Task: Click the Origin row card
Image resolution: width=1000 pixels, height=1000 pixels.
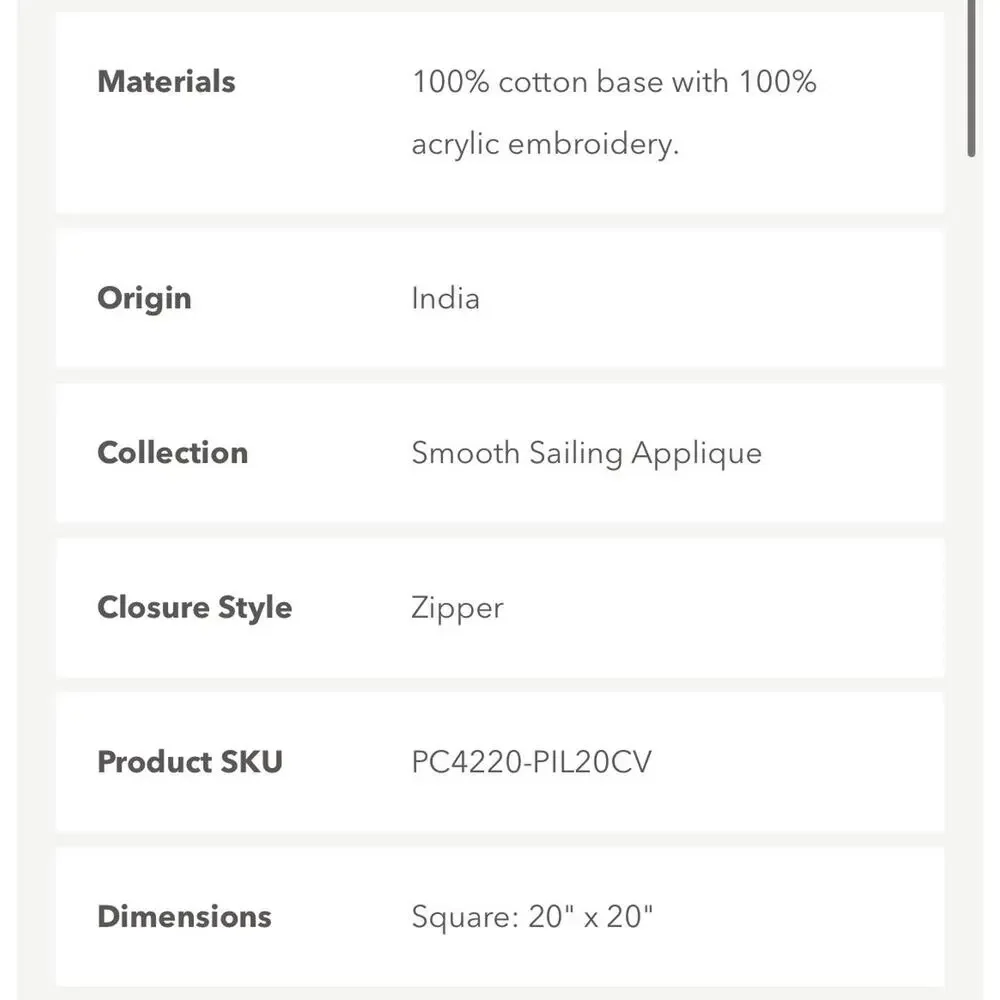Action: pyautogui.click(x=499, y=298)
